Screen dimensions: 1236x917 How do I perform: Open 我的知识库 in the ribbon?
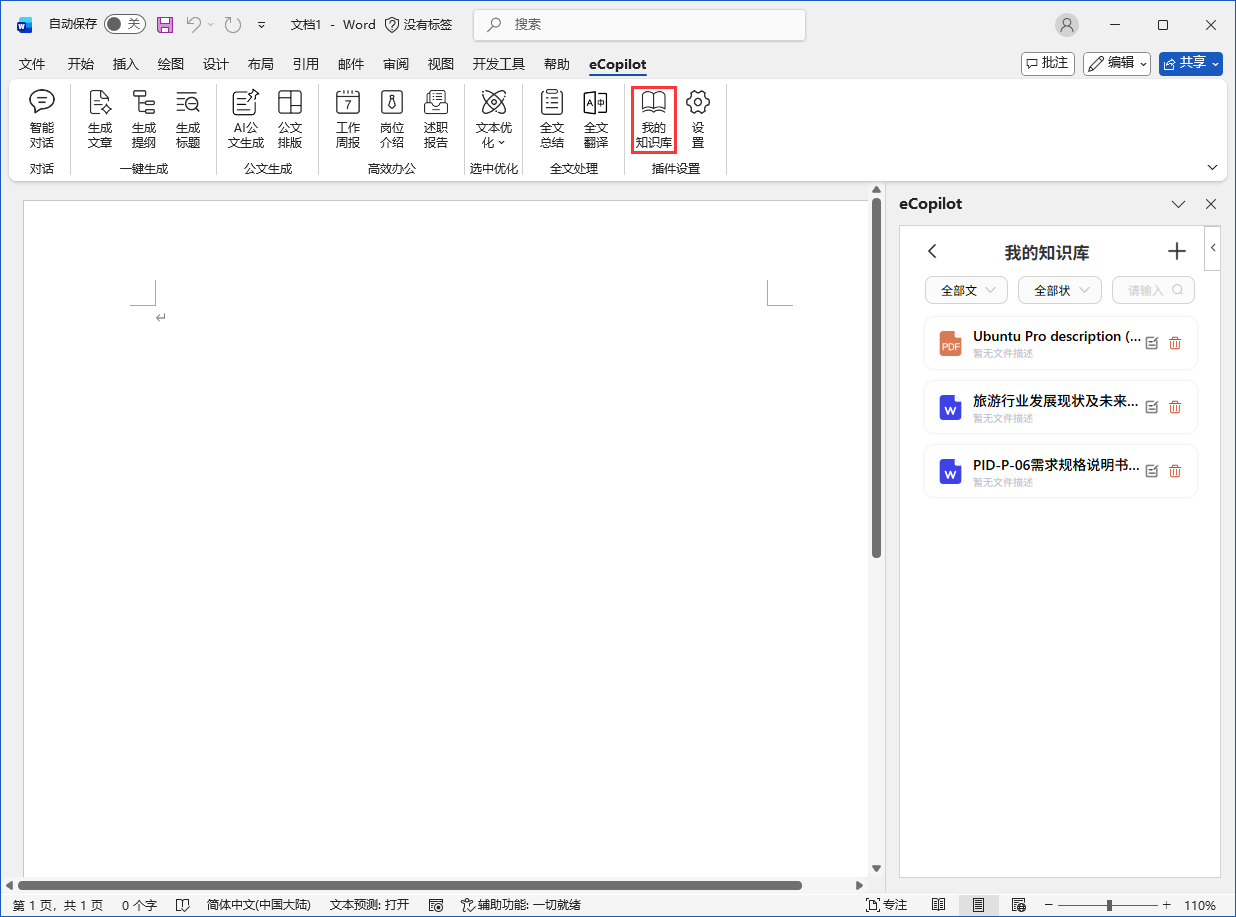654,119
